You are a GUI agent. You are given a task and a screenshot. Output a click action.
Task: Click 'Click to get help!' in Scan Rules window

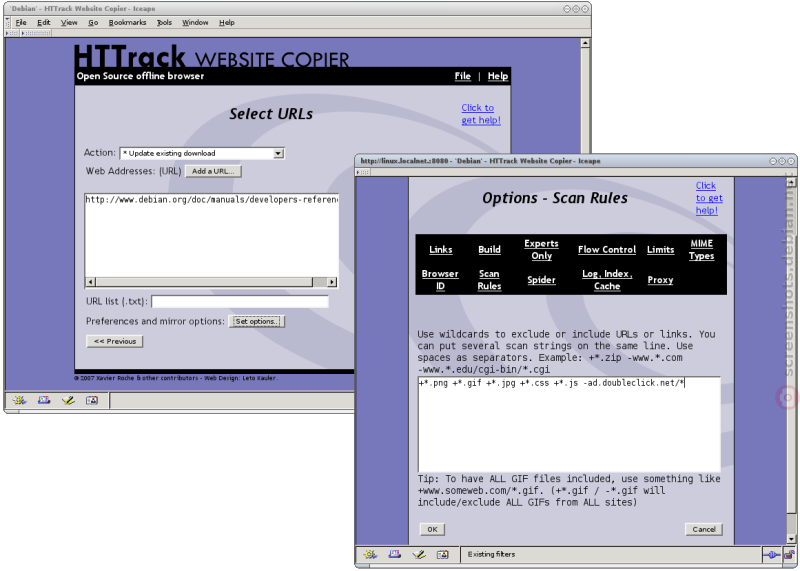click(709, 198)
